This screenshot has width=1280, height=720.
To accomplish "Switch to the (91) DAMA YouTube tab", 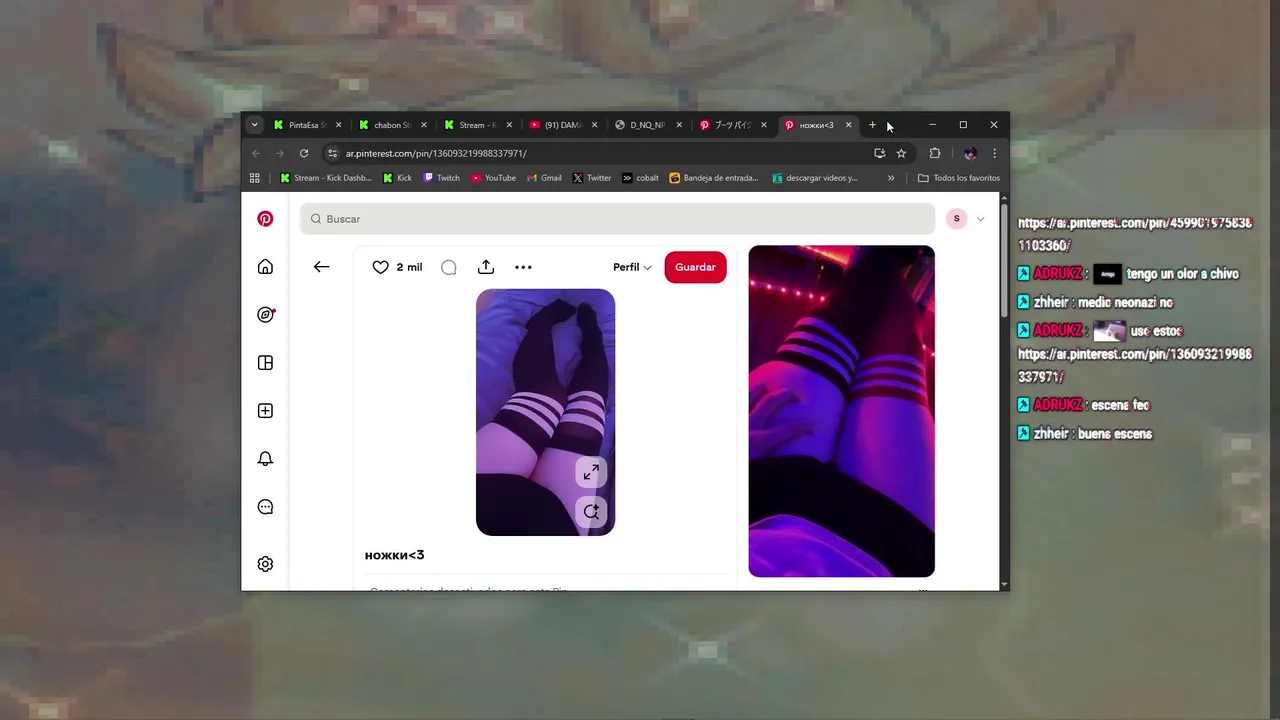I will coord(563,125).
